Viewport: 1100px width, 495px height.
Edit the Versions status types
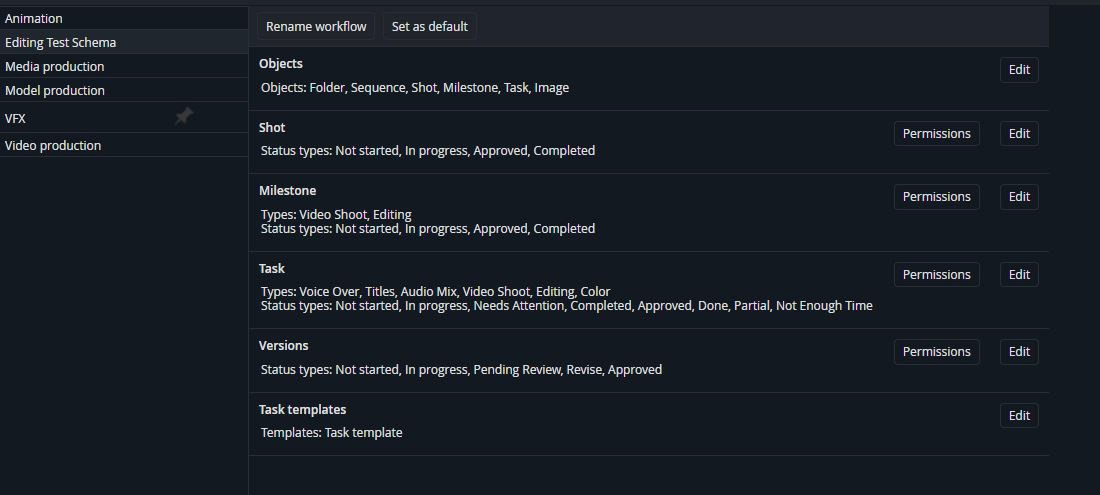[1019, 352]
